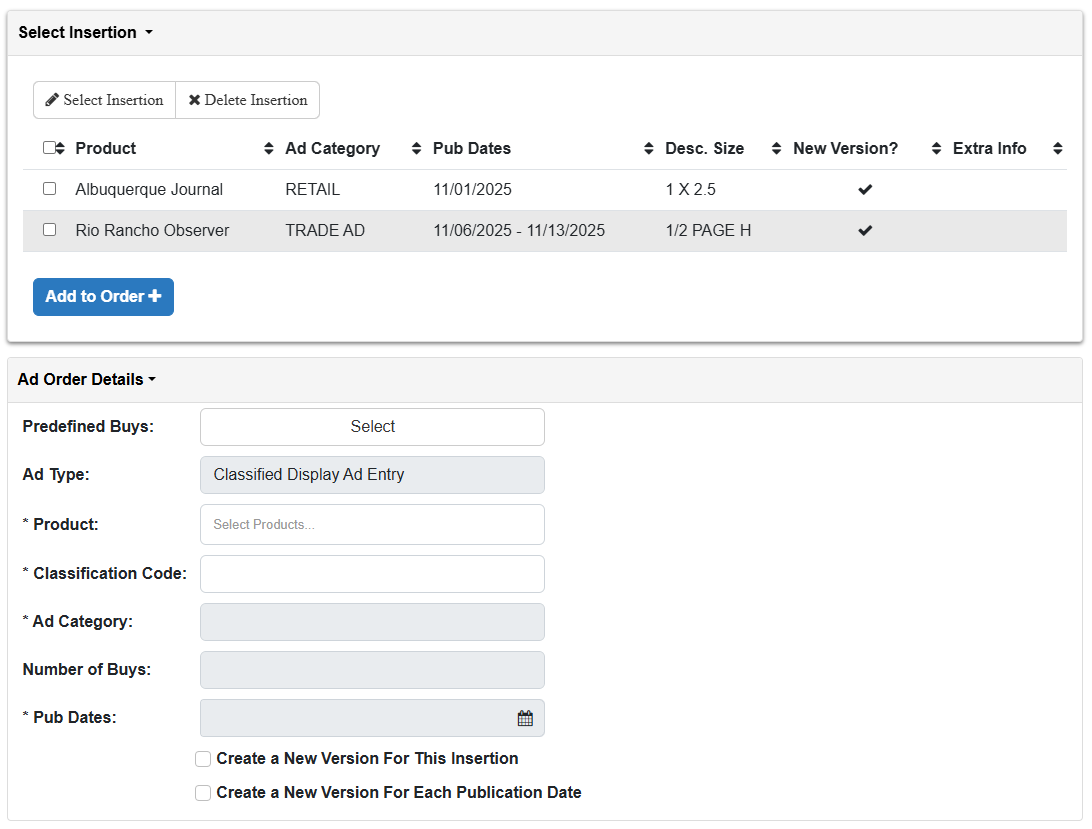Click the Ad Category input field
Image resolution: width=1092 pixels, height=829 pixels.
point(372,622)
